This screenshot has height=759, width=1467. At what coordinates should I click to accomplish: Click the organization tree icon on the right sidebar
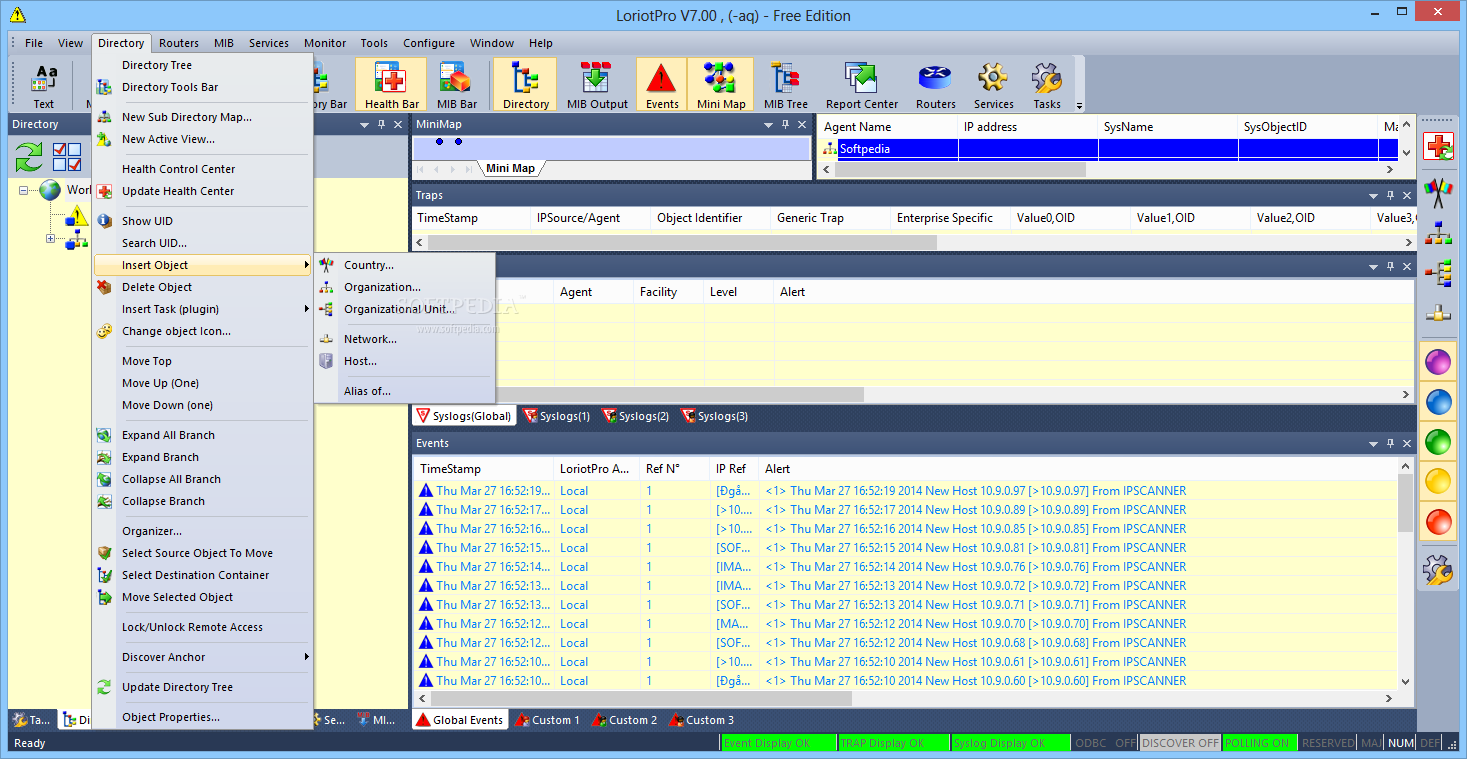[1439, 232]
